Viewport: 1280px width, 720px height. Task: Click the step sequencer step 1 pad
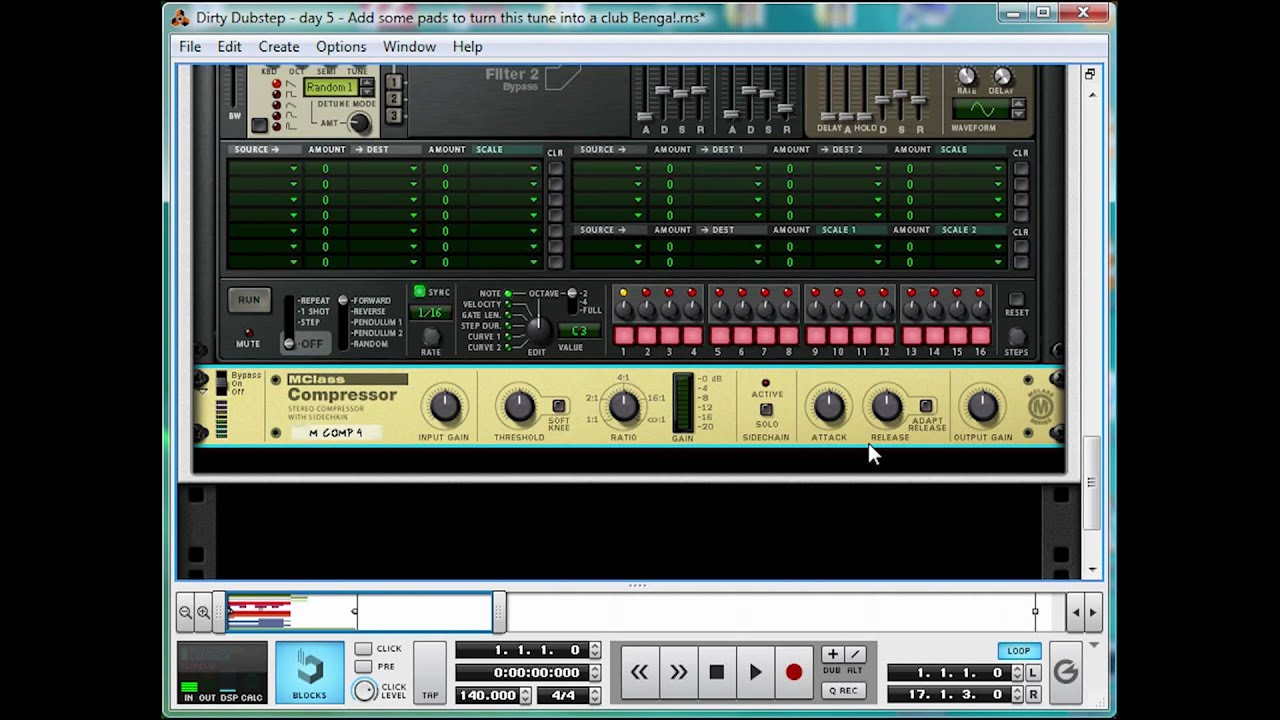pyautogui.click(x=623, y=336)
